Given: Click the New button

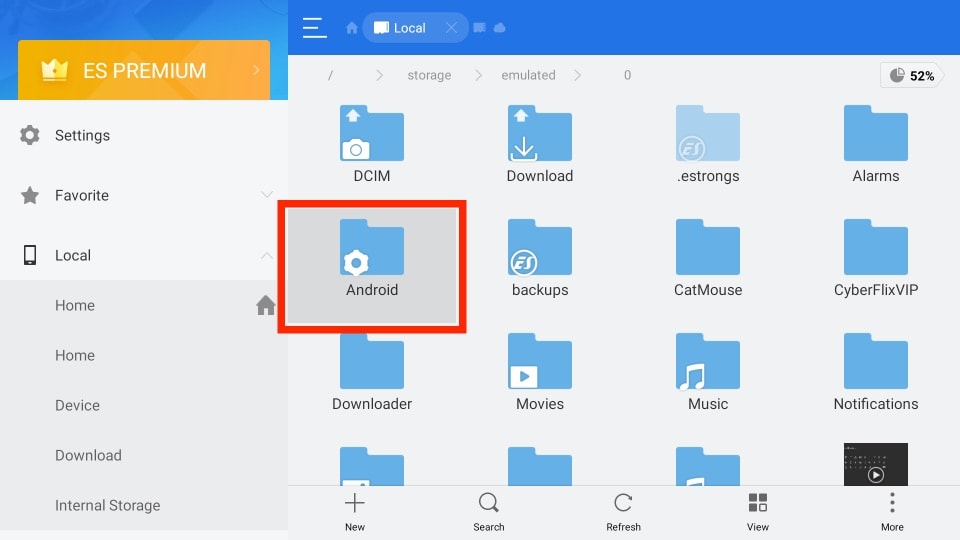Looking at the screenshot, I should (355, 512).
